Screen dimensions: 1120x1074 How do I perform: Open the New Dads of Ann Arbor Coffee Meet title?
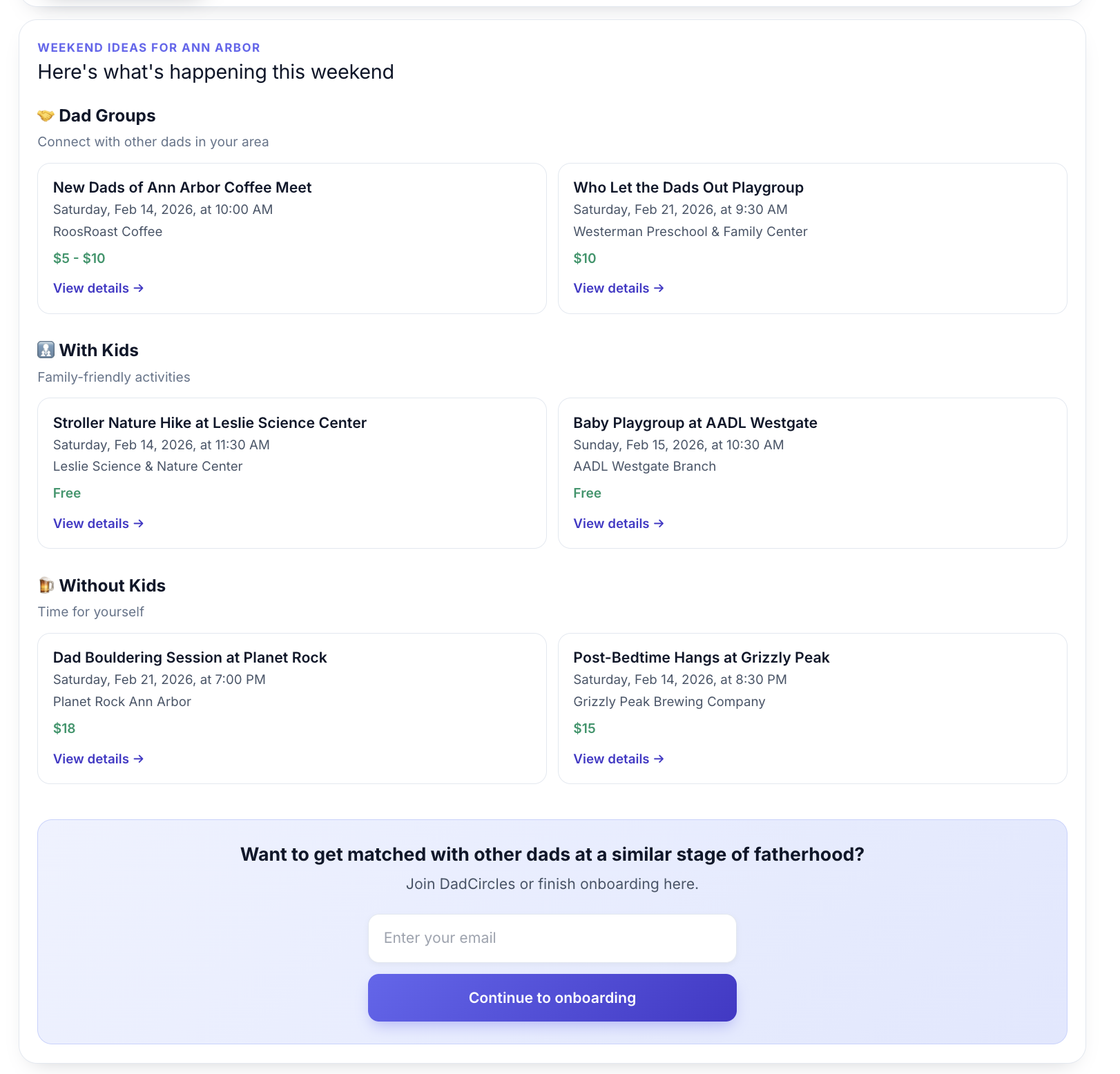click(x=182, y=187)
